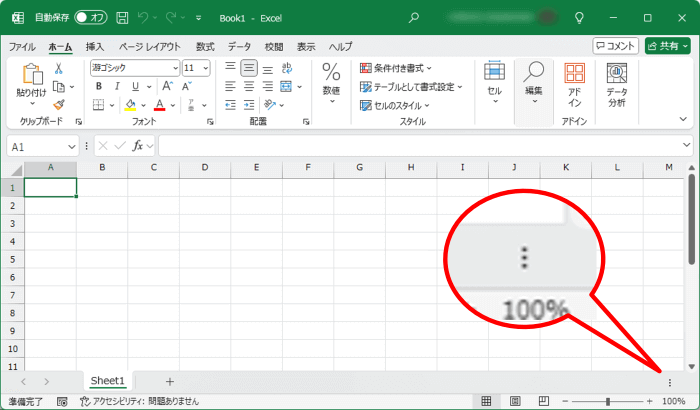700x410 pixels.
Task: Align text right
Action: click(x=267, y=86)
